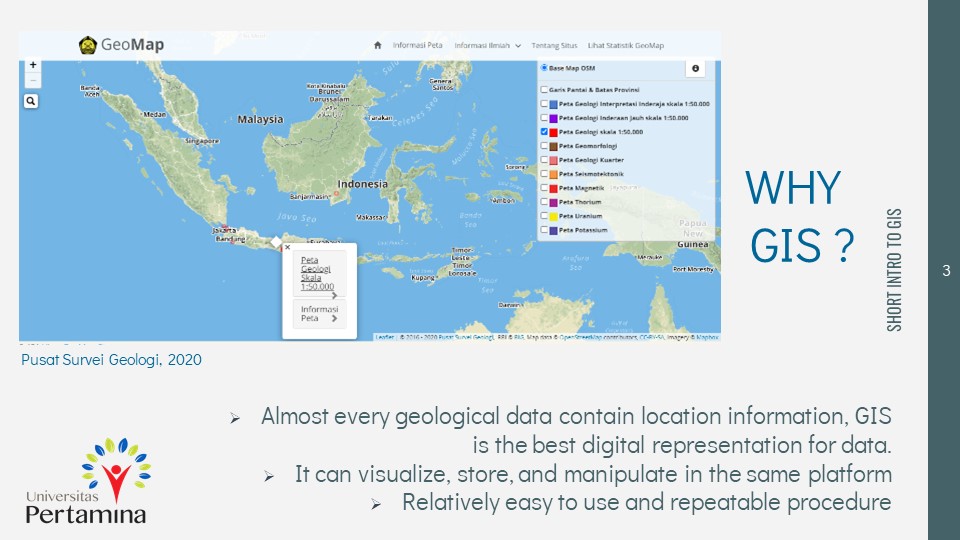This screenshot has height=540, width=960.
Task: Expand Peta Geologi Skala 1:50.000 popup chevron
Action: coord(334,295)
